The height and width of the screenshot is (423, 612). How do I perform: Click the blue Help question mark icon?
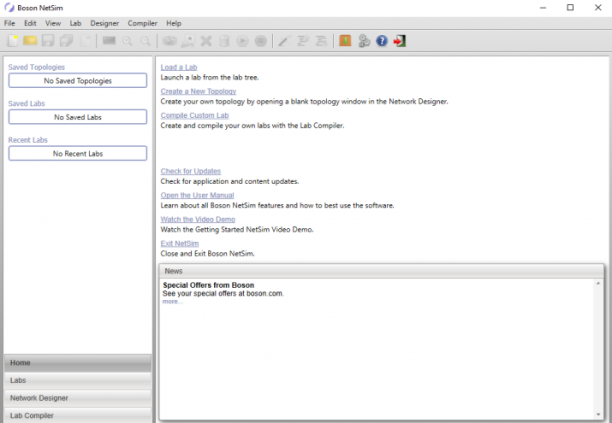point(382,41)
